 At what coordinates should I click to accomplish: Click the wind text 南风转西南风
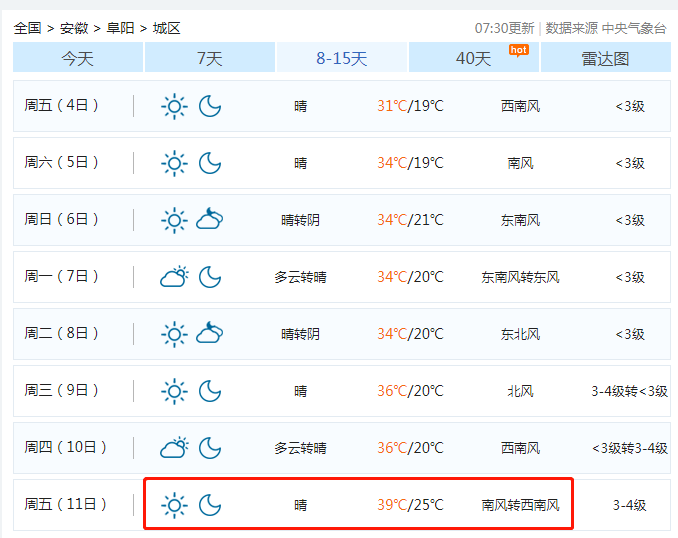click(x=521, y=505)
